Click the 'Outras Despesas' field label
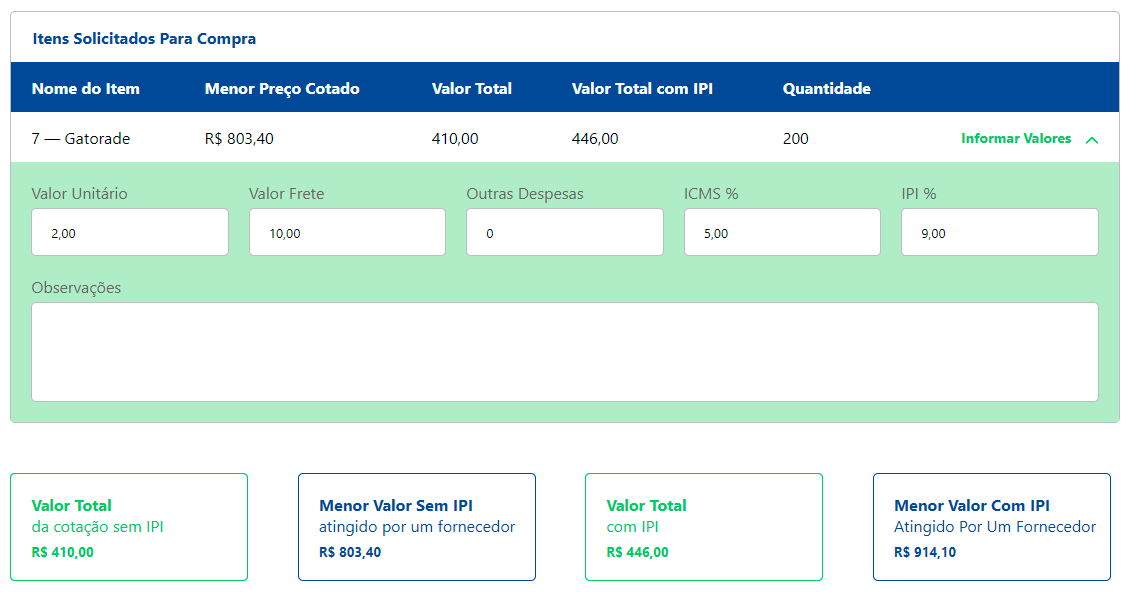Viewport: 1131px width, 592px height. 525,194
